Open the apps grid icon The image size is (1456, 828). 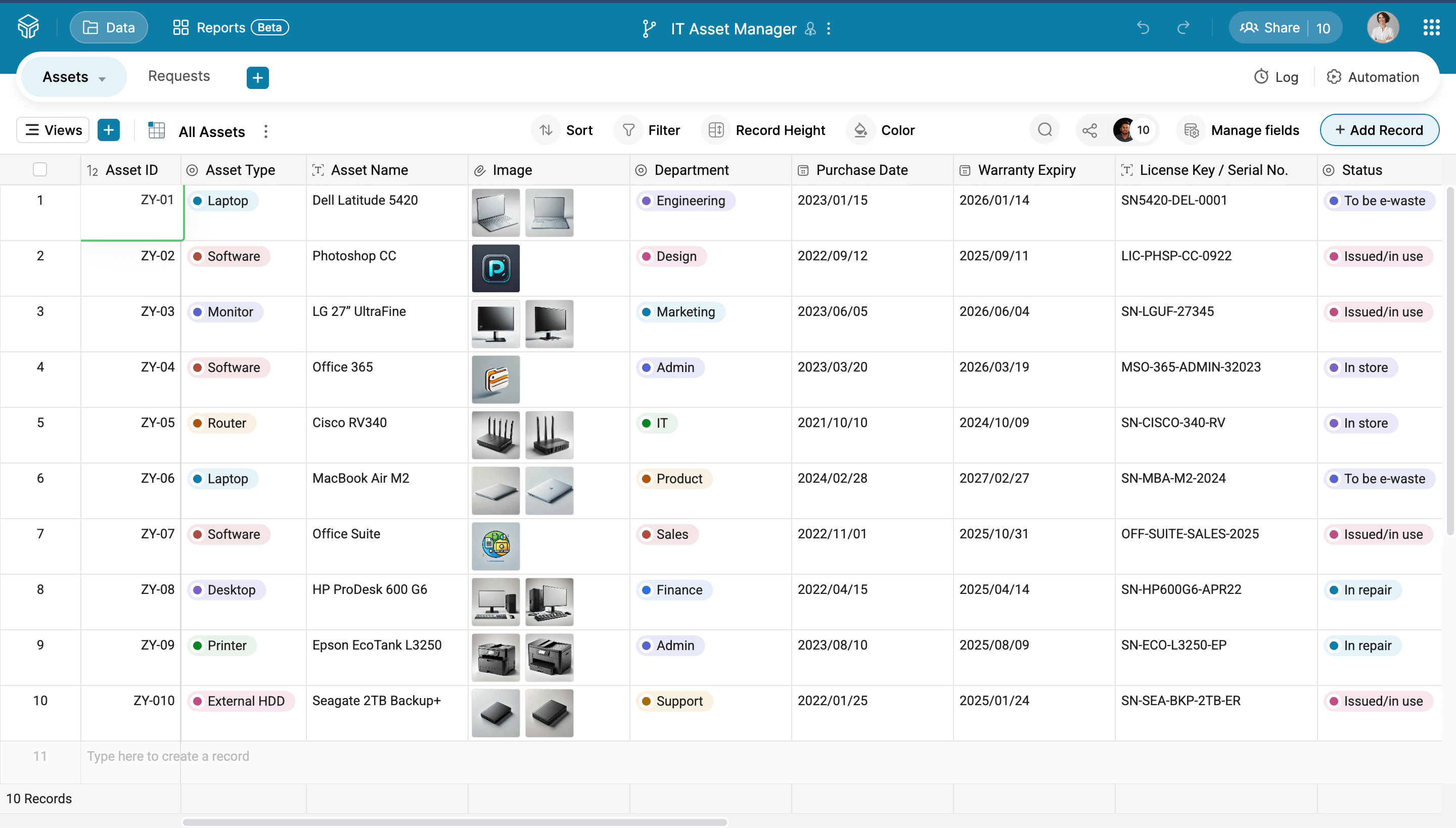pos(1431,27)
